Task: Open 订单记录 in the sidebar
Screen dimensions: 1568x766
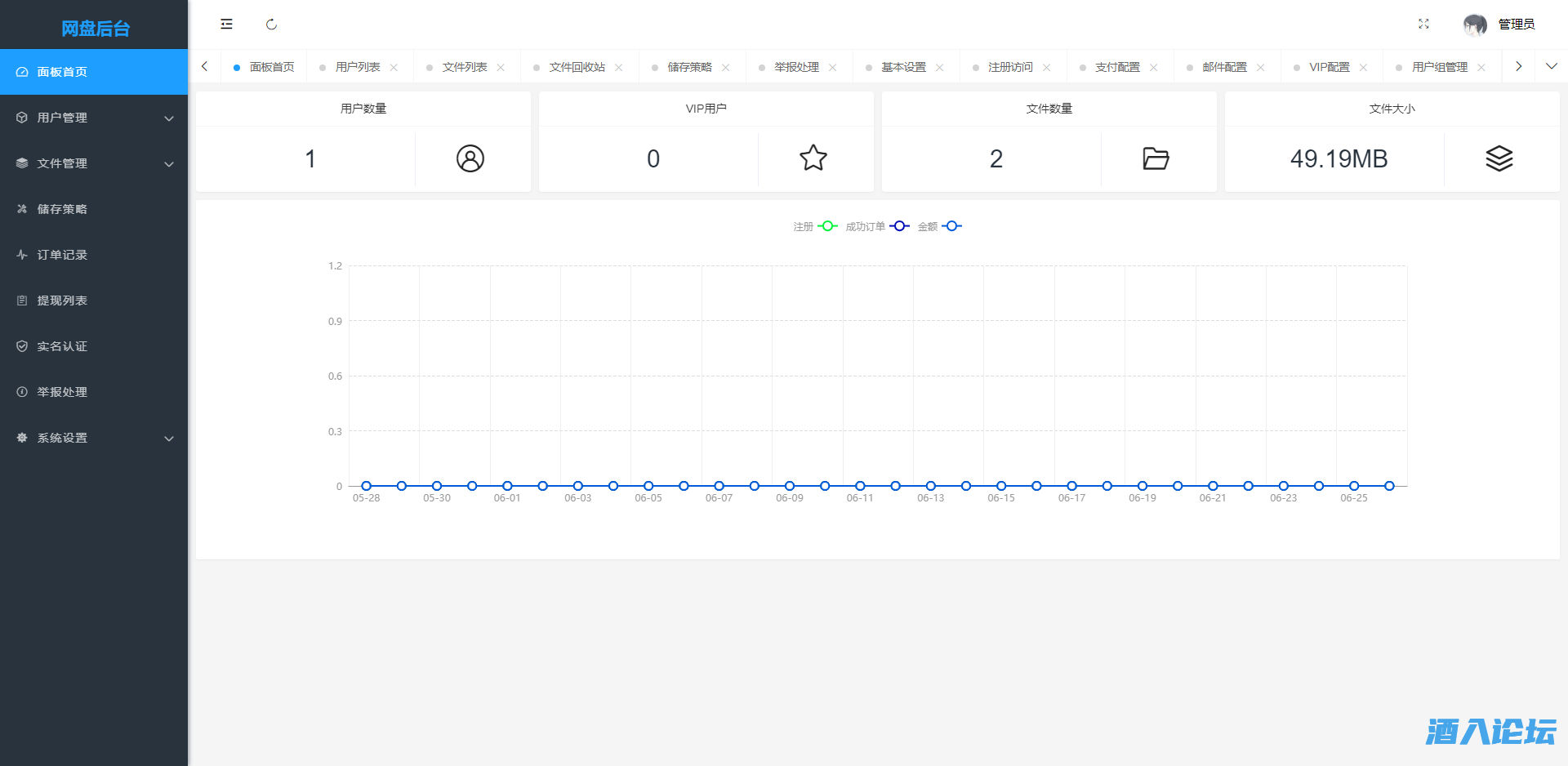Action: (x=62, y=255)
